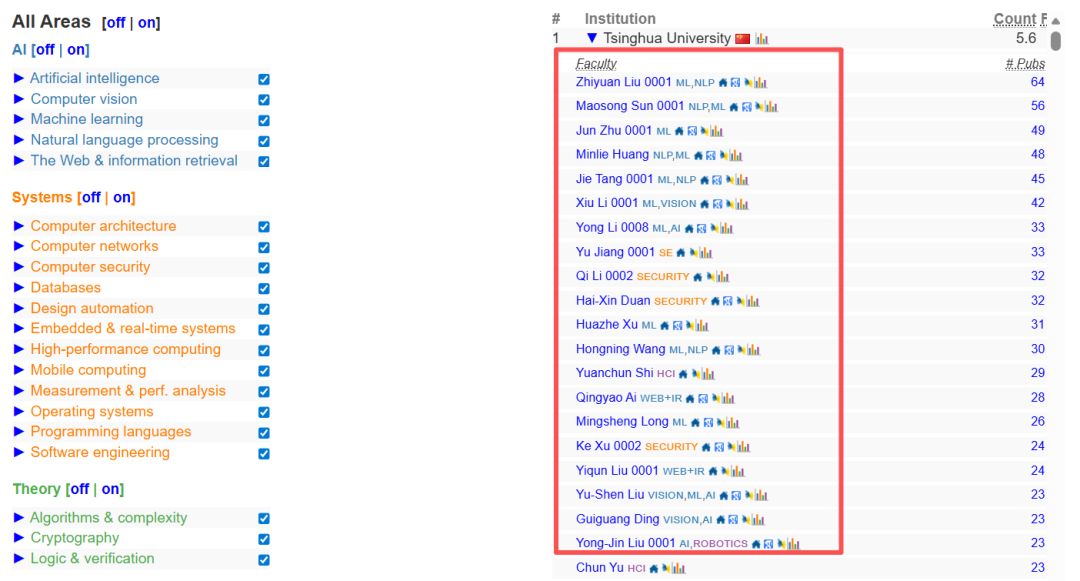1080x581 pixels.
Task: Expand The Web & information retrieval triangle
Action: click(19, 160)
